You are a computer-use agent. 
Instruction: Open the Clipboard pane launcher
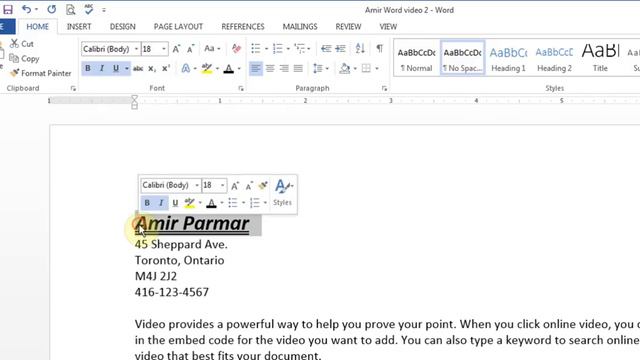(73, 88)
